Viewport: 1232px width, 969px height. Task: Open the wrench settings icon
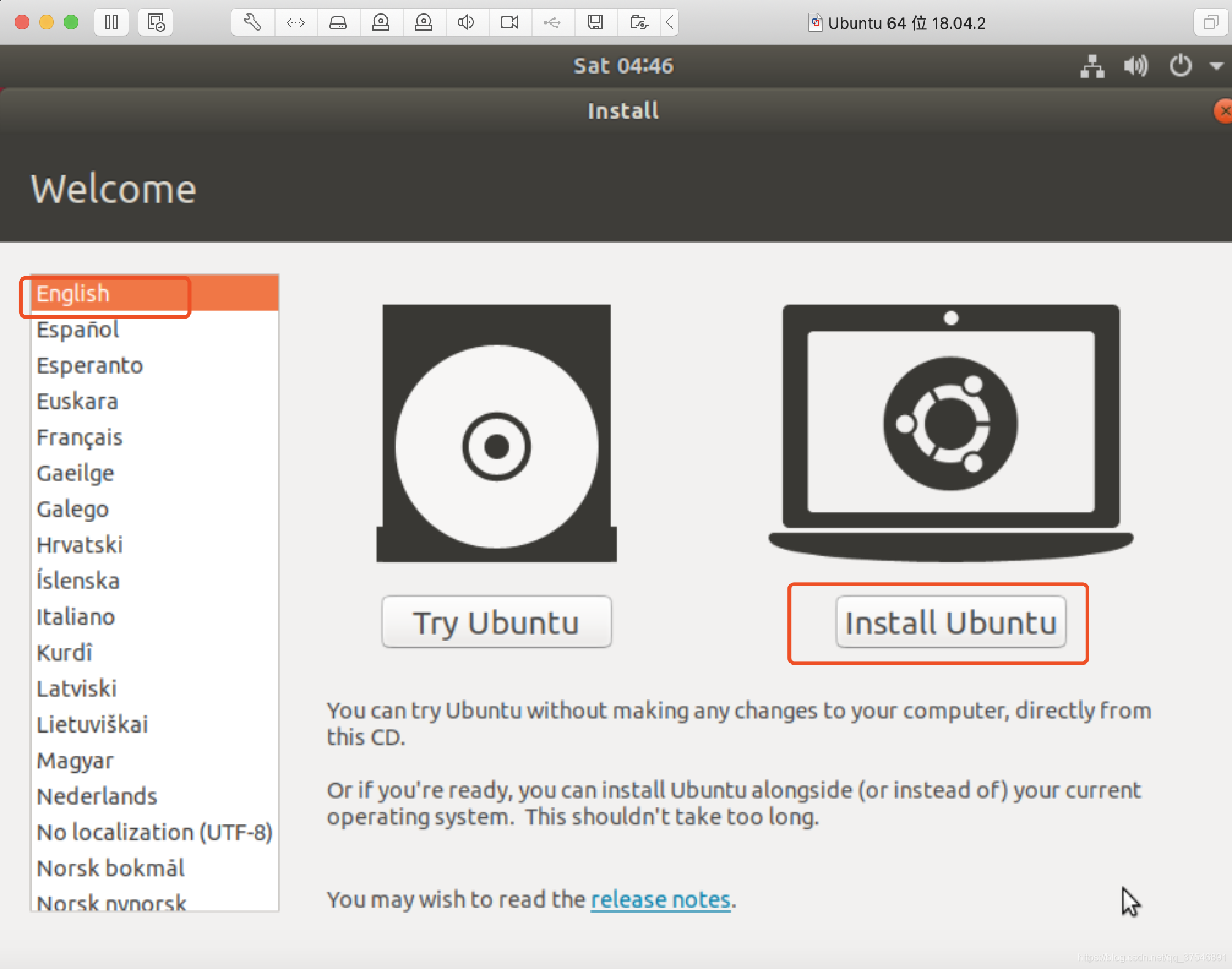click(x=252, y=23)
